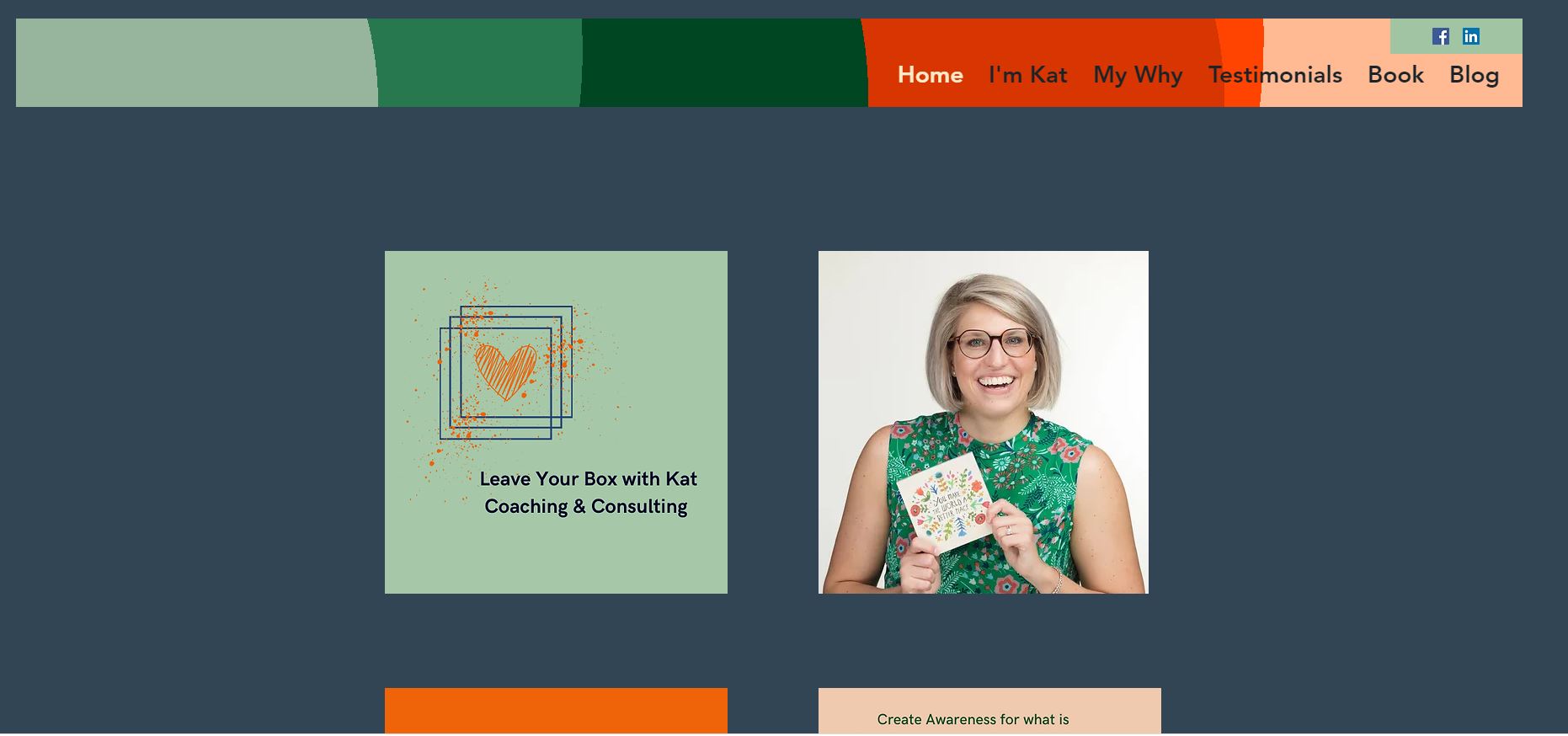The height and width of the screenshot is (736, 1568).
Task: Click the Leave Your Box with Kat text
Action: pos(588,478)
